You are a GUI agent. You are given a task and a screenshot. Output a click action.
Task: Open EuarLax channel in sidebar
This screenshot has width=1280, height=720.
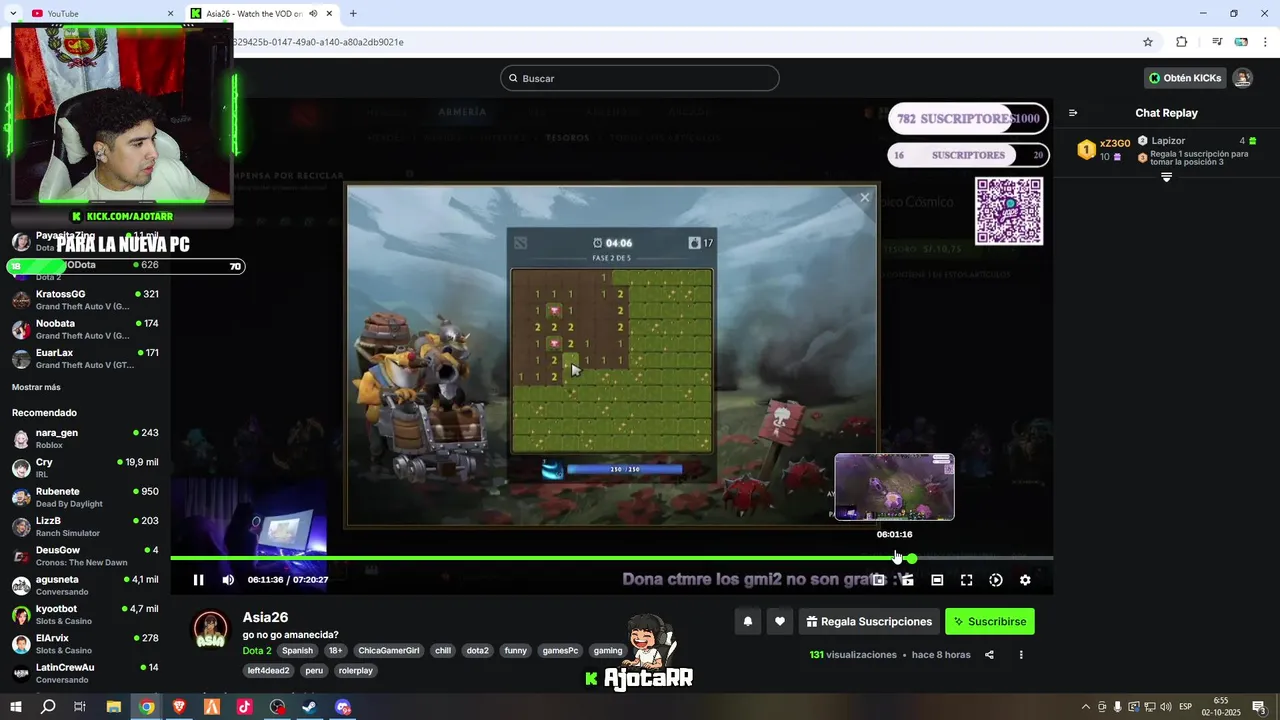coord(85,359)
